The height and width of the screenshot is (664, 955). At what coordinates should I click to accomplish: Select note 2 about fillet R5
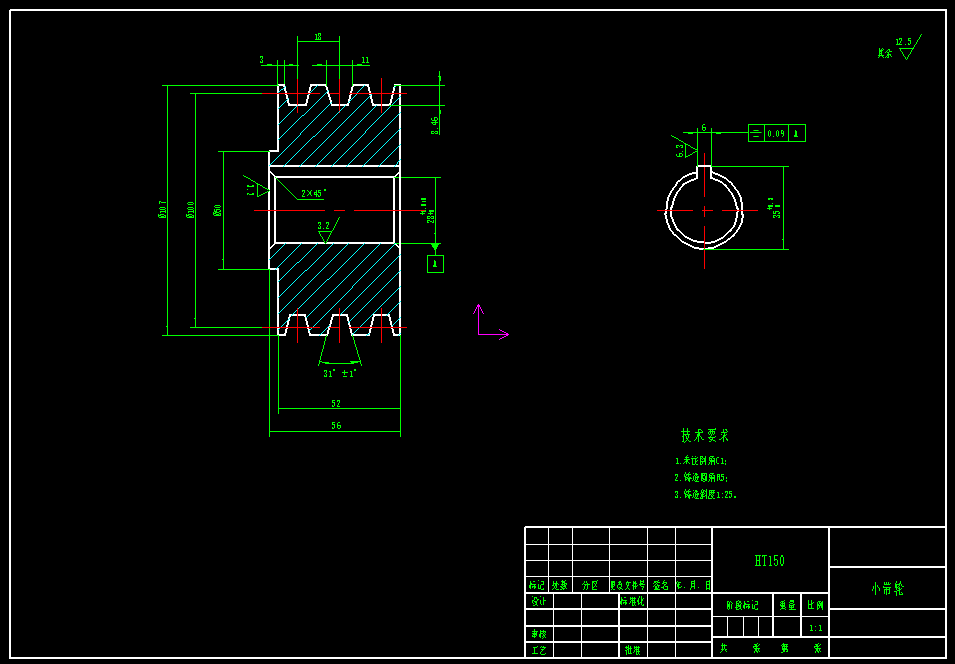pyautogui.click(x=701, y=478)
